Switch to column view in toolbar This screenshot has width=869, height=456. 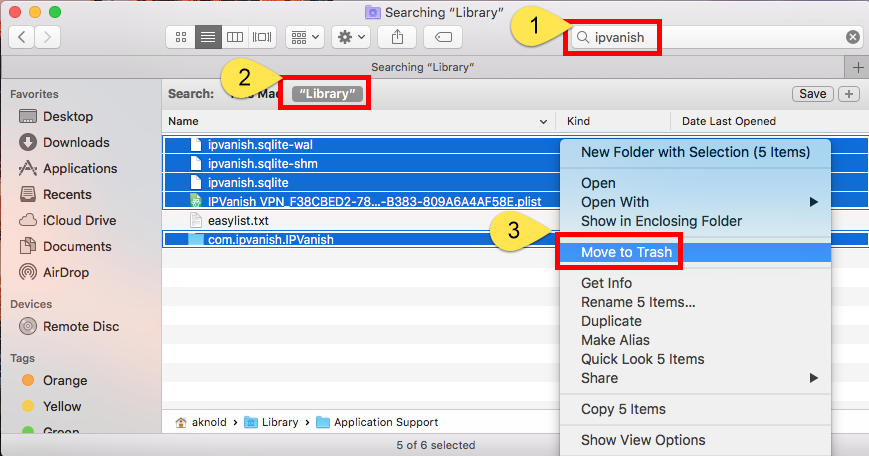pos(235,37)
